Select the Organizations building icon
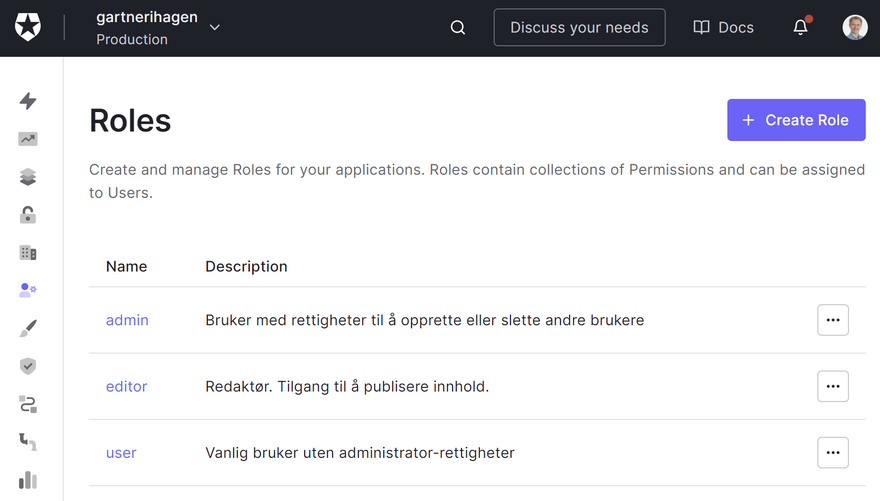This screenshot has height=501, width=880. [x=28, y=253]
